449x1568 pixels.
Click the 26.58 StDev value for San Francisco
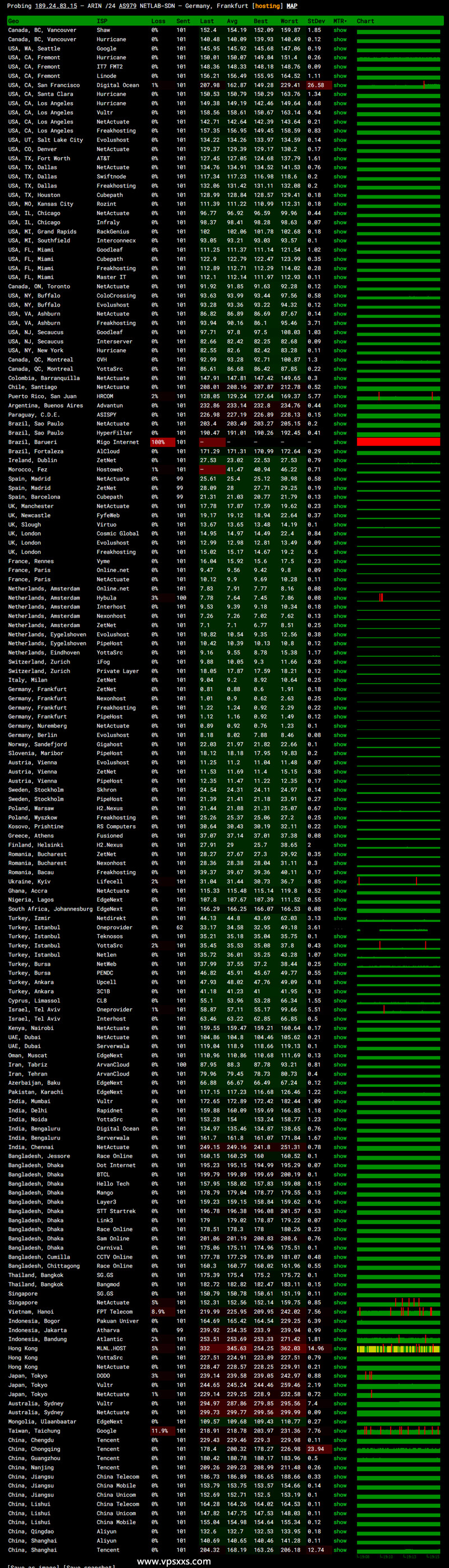(x=319, y=85)
